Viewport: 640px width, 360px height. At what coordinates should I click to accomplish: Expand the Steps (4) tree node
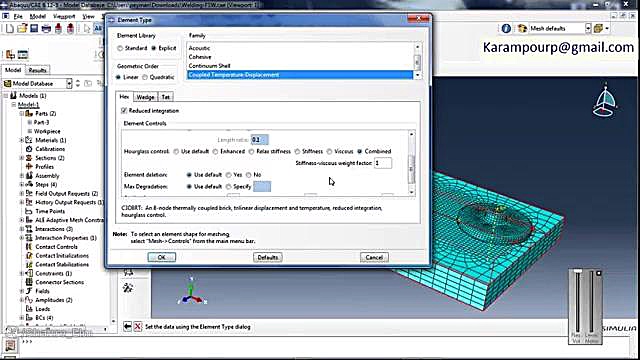point(22,184)
